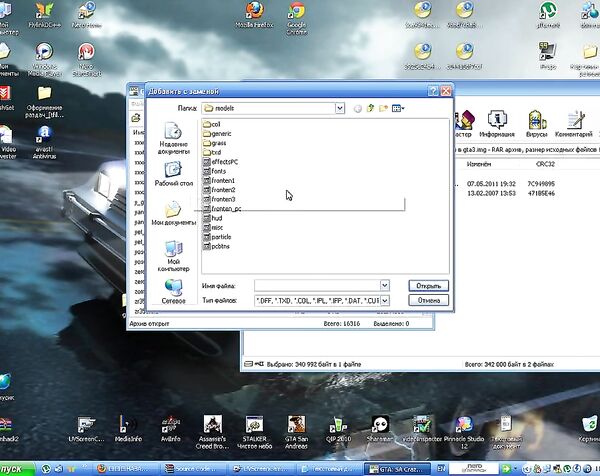Screen dimensions: 600x476
Task: Click the create new folder icon
Action: 383,107
